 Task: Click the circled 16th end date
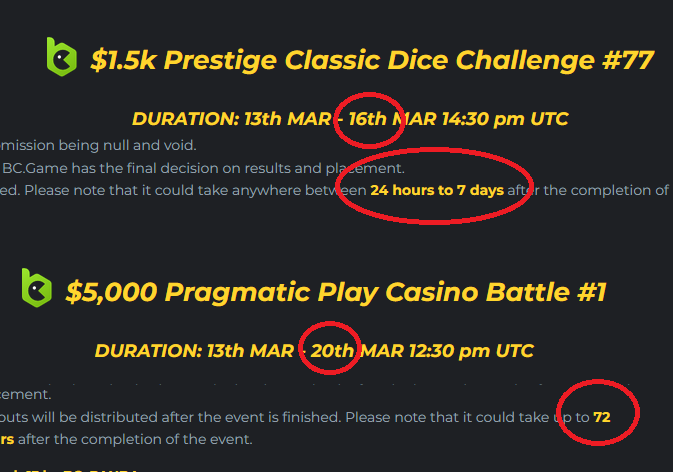coord(368,119)
